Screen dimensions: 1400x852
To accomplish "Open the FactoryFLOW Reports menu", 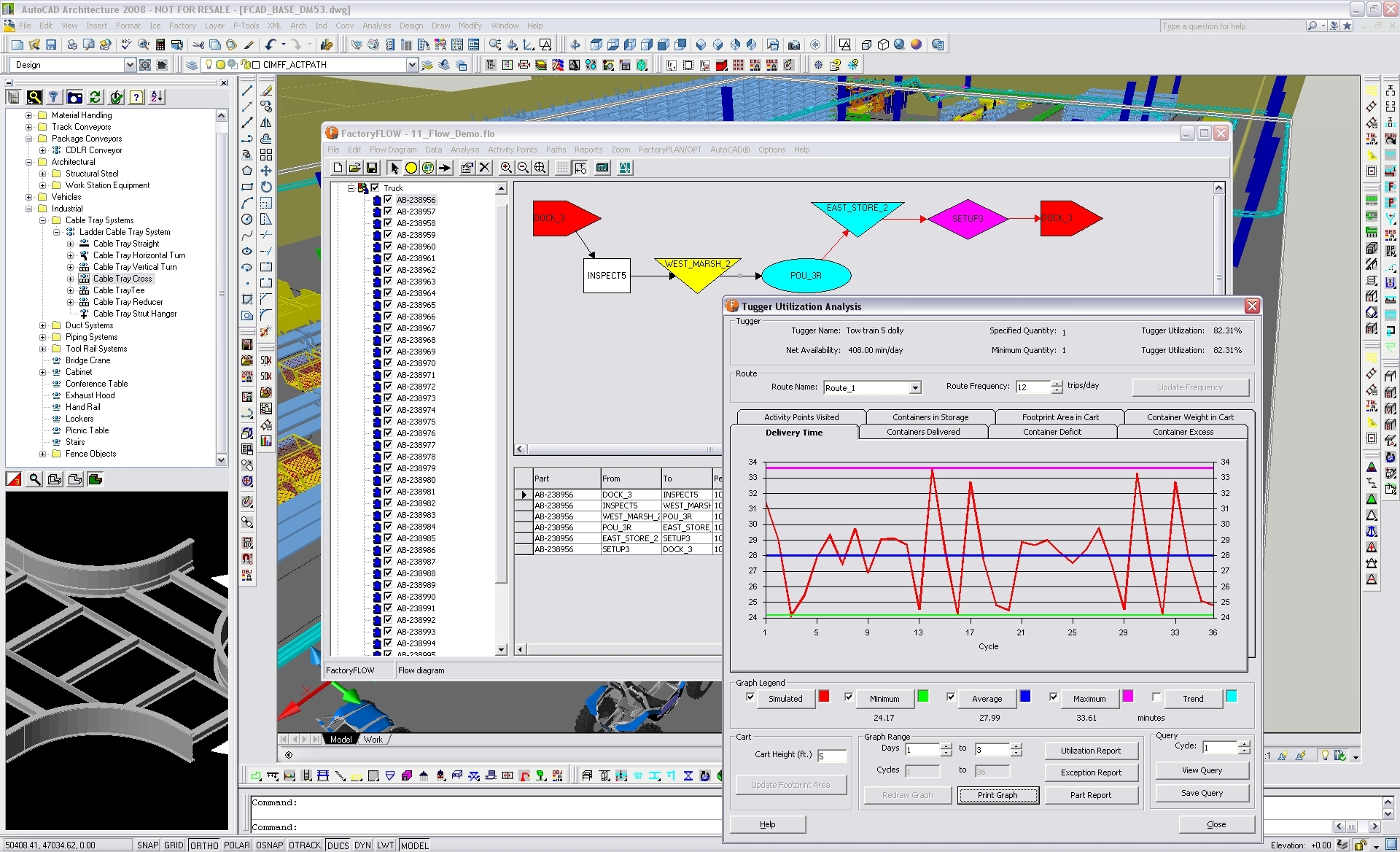I will click(x=588, y=150).
